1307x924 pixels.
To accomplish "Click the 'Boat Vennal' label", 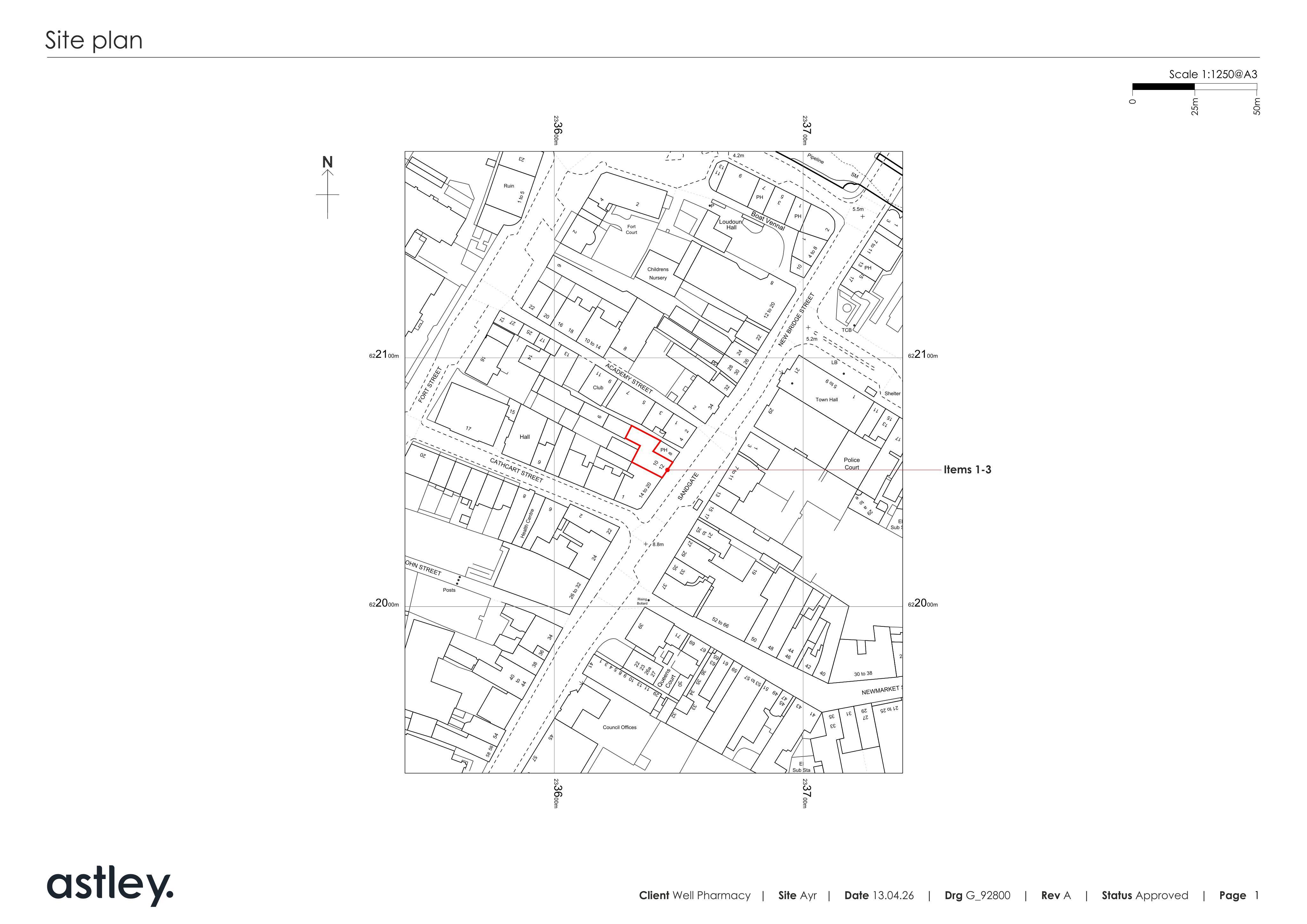I will click(x=768, y=221).
